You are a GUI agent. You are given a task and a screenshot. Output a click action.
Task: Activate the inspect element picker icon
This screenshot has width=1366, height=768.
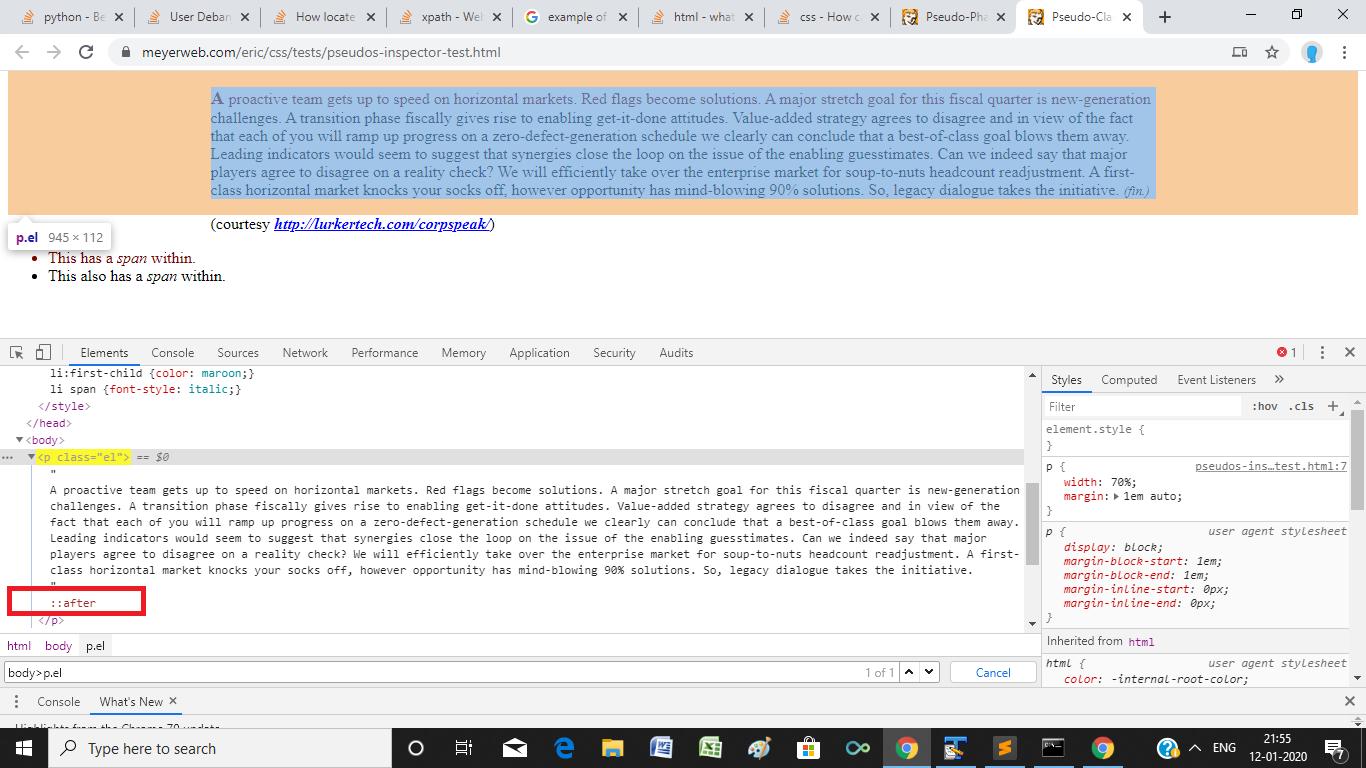[x=17, y=352]
